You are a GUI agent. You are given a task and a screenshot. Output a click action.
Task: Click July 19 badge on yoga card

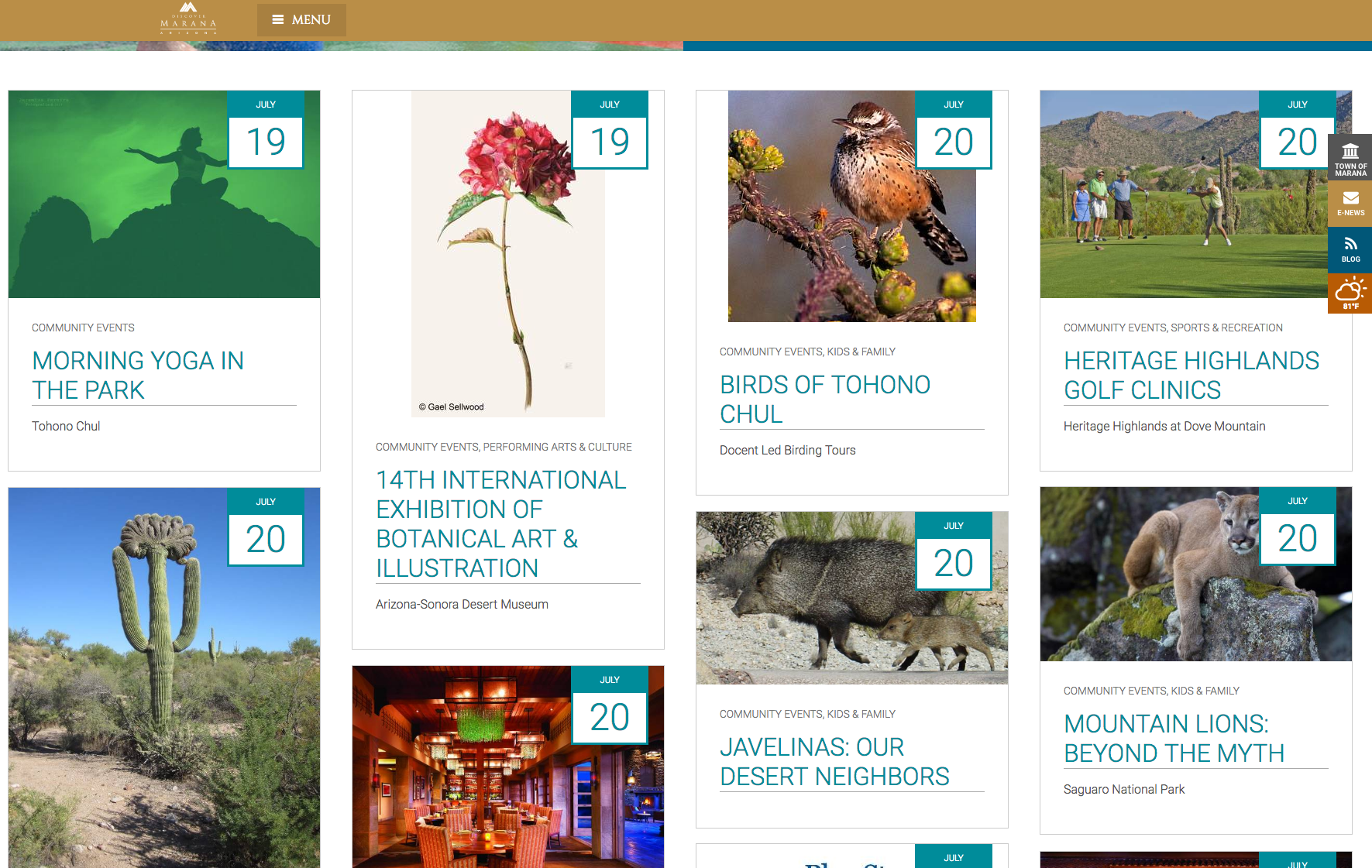click(x=266, y=130)
